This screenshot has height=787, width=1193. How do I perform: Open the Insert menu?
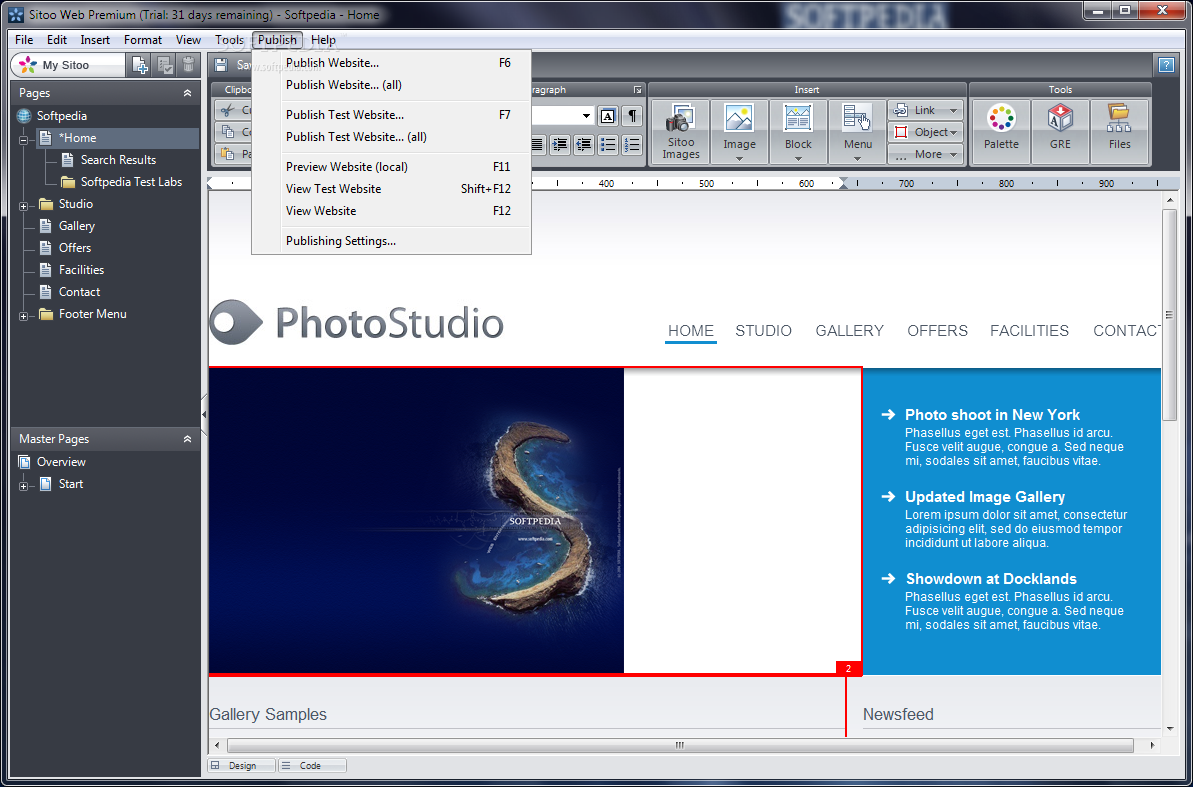[95, 40]
